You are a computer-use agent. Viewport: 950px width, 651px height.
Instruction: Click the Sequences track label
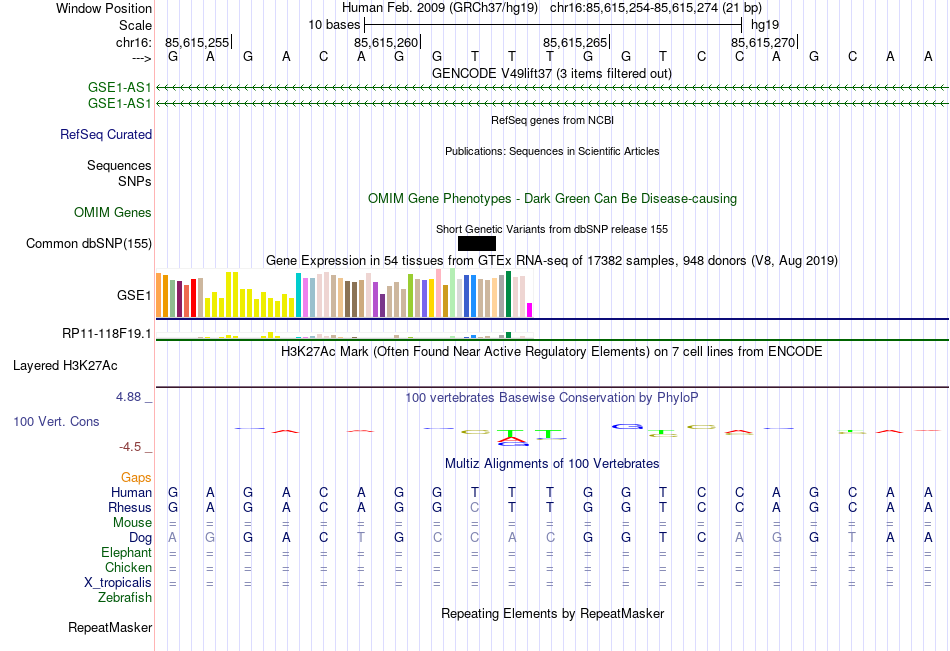click(119, 165)
